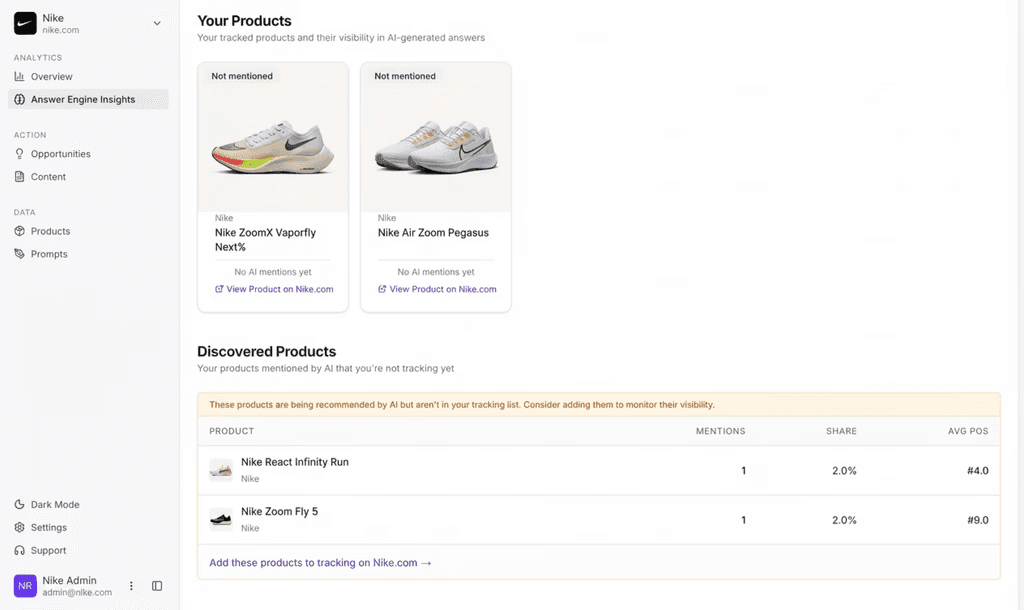Click the Content document icon

pos(20,177)
